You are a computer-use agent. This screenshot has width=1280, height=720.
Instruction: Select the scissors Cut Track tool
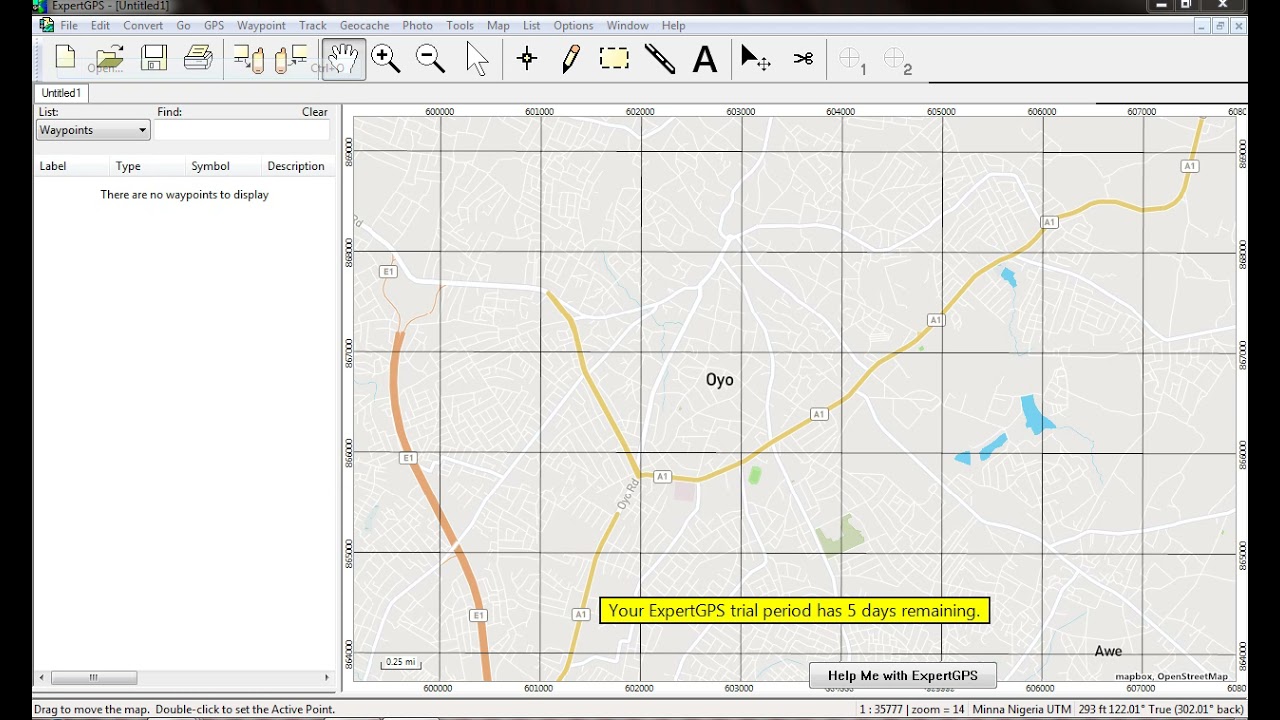coord(803,59)
